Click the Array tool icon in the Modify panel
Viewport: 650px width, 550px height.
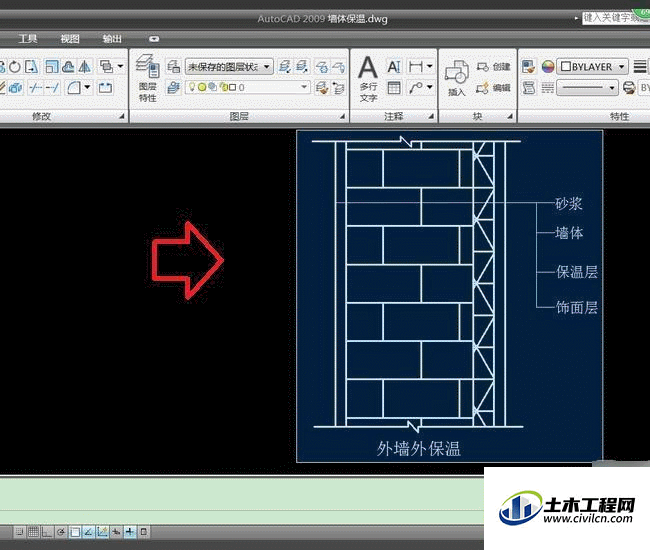(106, 66)
